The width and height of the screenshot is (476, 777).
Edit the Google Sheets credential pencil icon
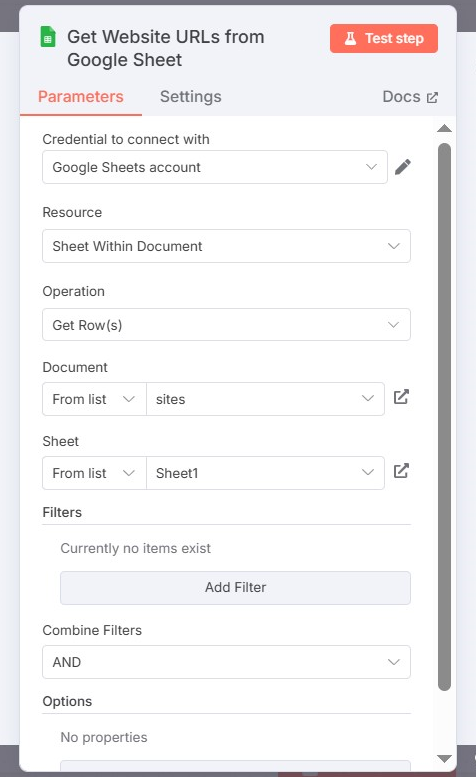(403, 167)
